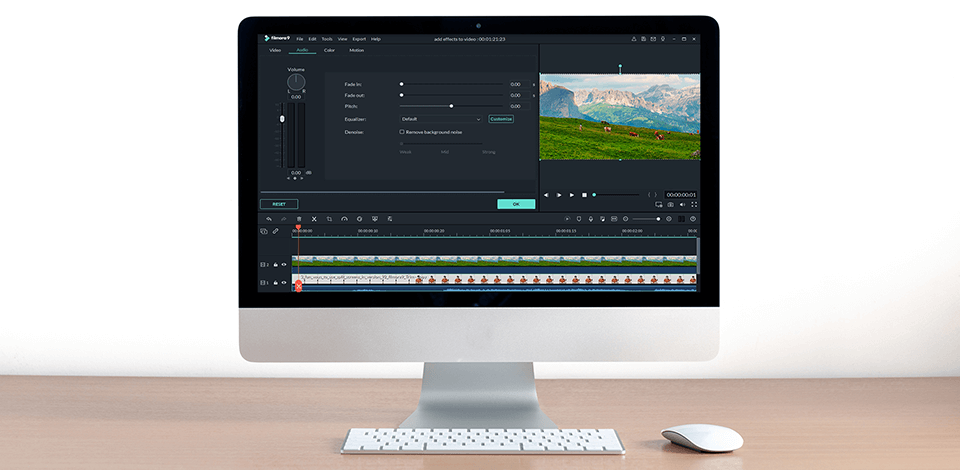Click the Delete trash can icon
This screenshot has height=470, width=960.
coord(299,218)
